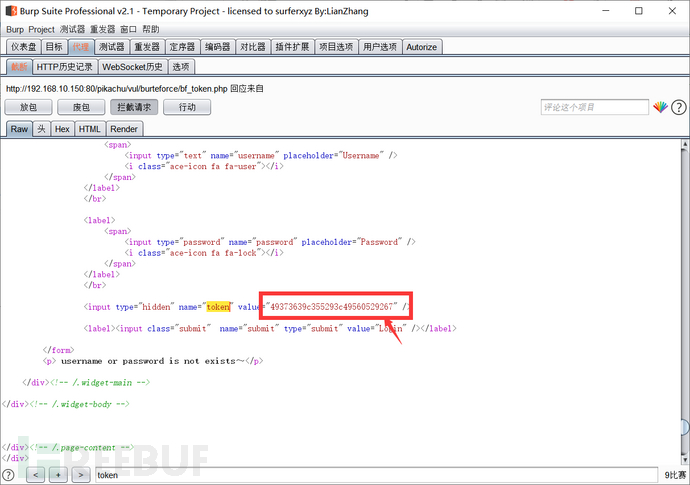Image resolution: width=690 pixels, height=485 pixels.
Task: Click the plus search options button
Action: (x=58, y=474)
